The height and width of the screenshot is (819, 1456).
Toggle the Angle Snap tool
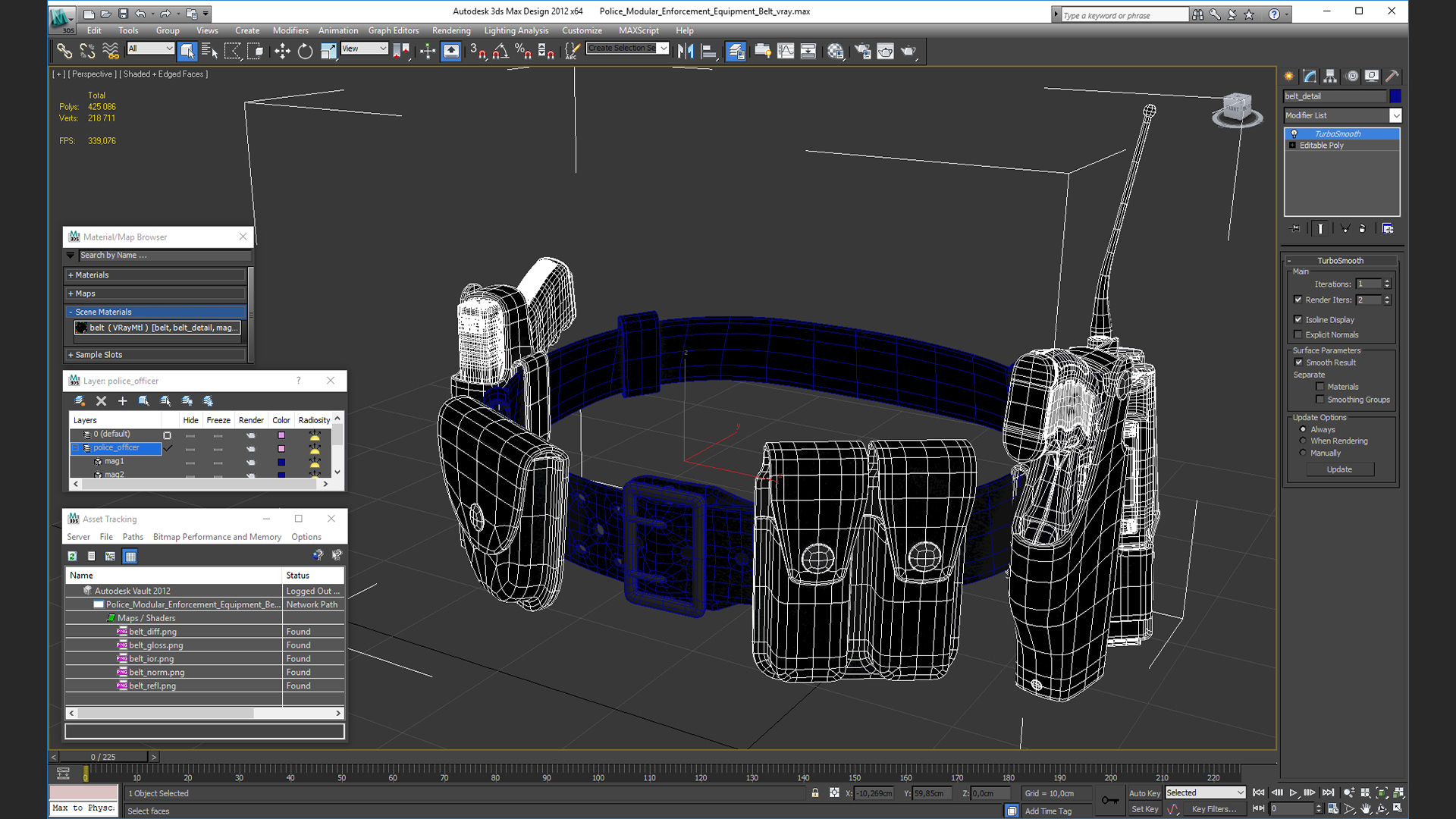pos(500,51)
